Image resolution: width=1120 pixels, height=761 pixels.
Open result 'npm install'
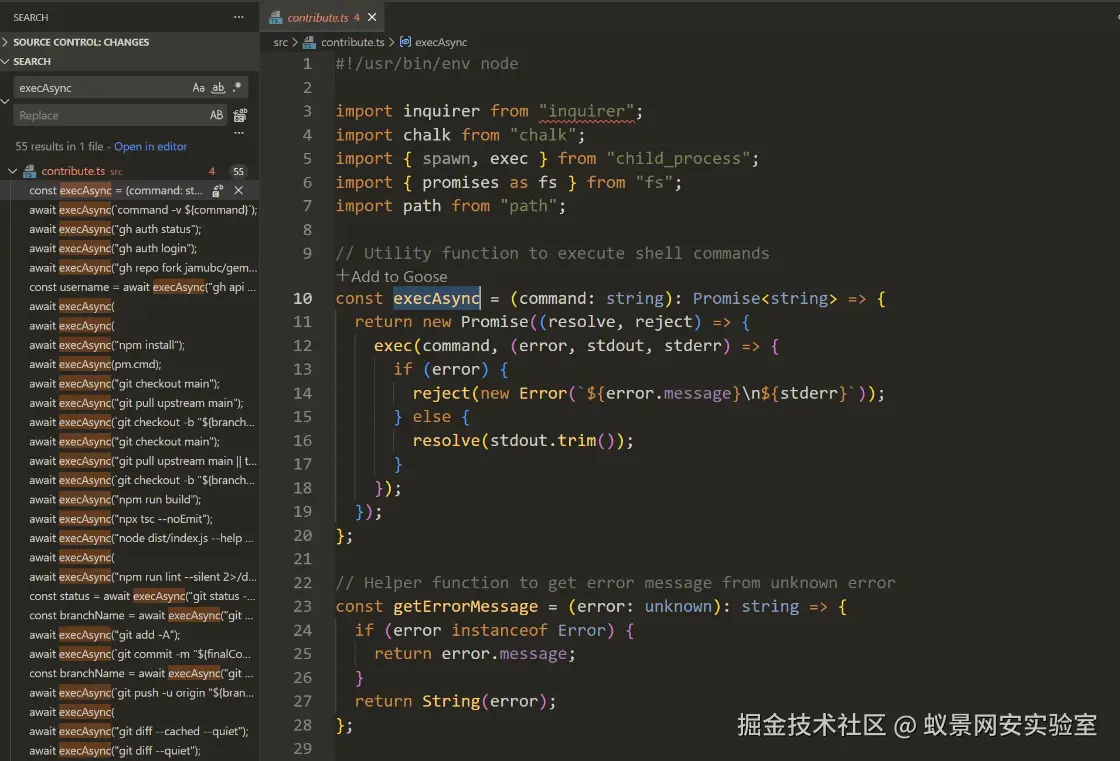point(107,344)
